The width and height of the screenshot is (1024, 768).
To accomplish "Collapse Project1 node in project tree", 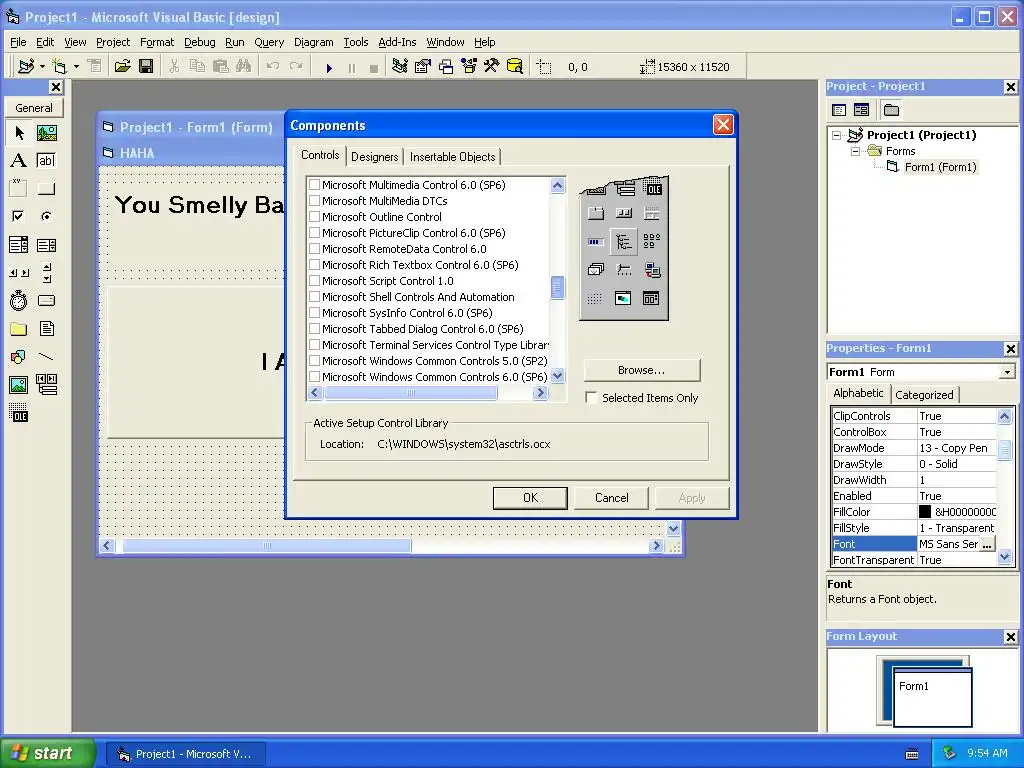I will coord(837,135).
